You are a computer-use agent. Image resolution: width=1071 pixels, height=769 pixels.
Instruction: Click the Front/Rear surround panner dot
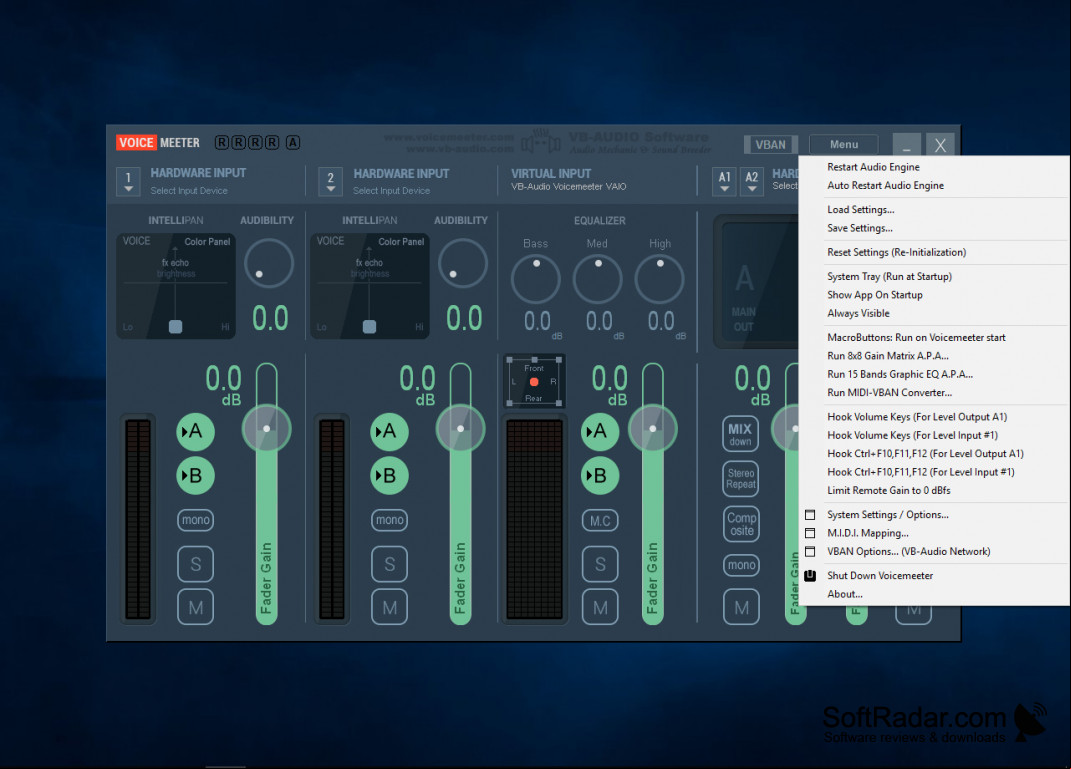534,382
